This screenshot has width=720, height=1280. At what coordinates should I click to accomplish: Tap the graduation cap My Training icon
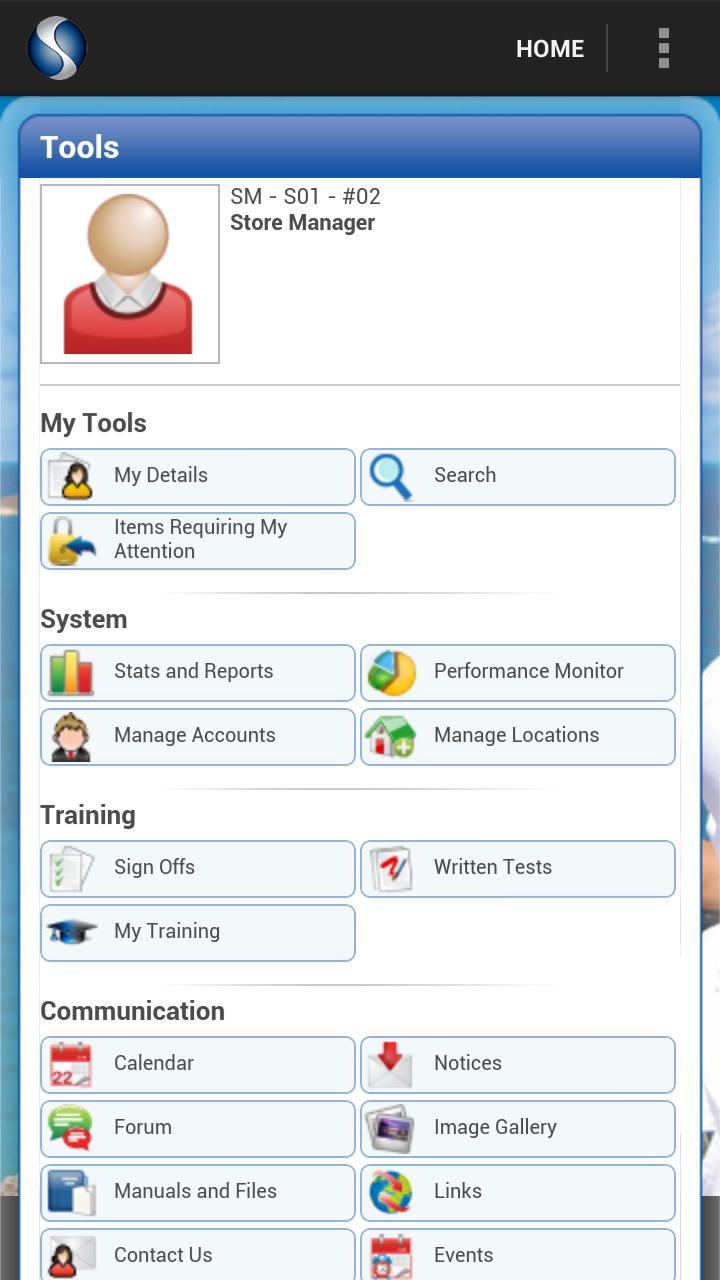click(x=72, y=933)
